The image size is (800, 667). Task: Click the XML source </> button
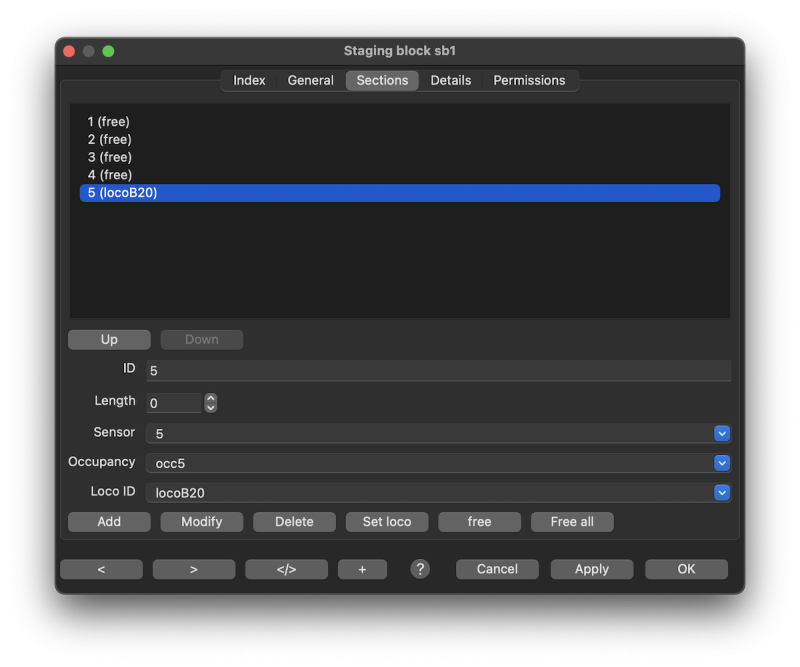click(286, 569)
